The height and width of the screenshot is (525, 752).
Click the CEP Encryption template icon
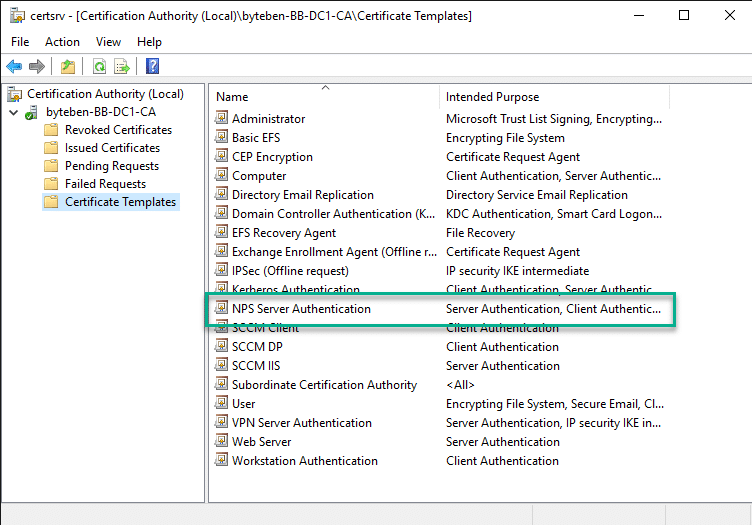point(221,156)
